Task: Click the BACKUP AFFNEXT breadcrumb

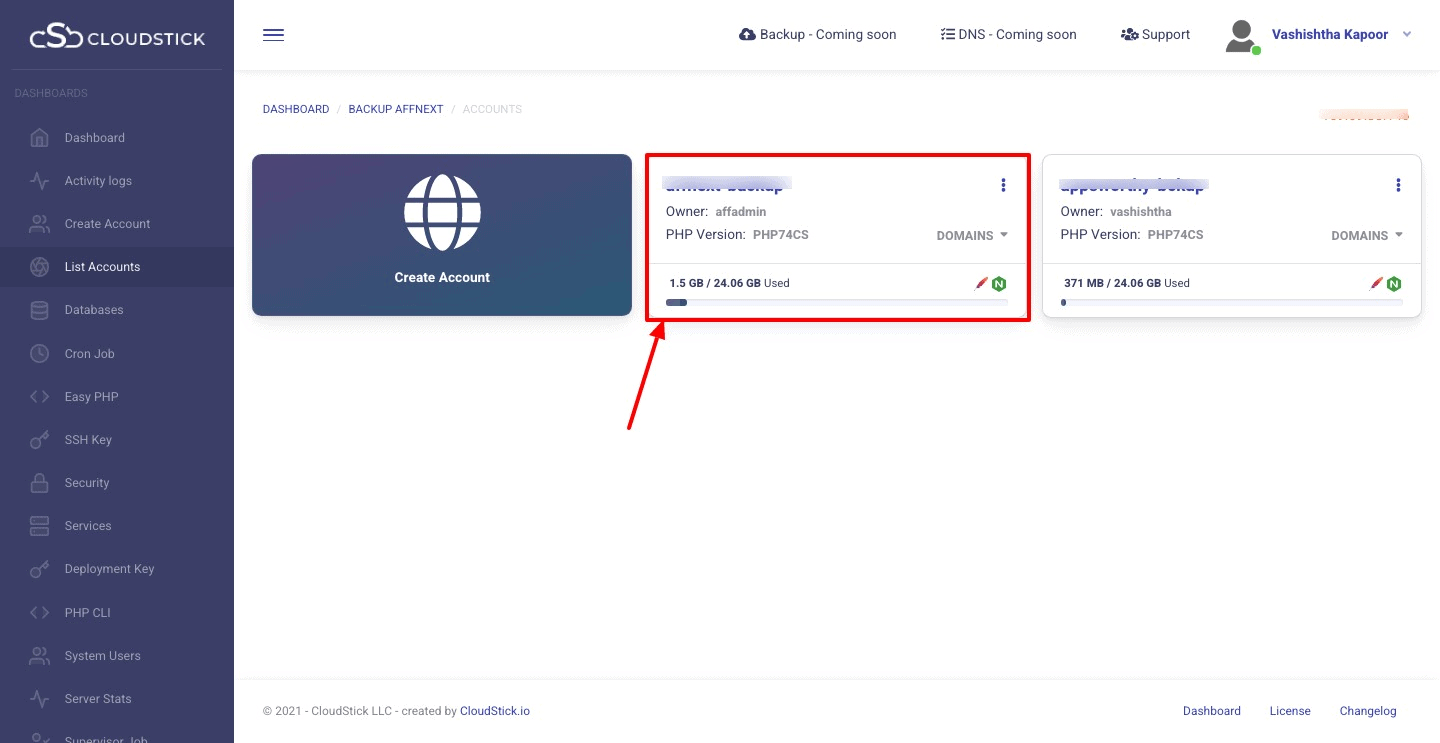Action: (395, 109)
